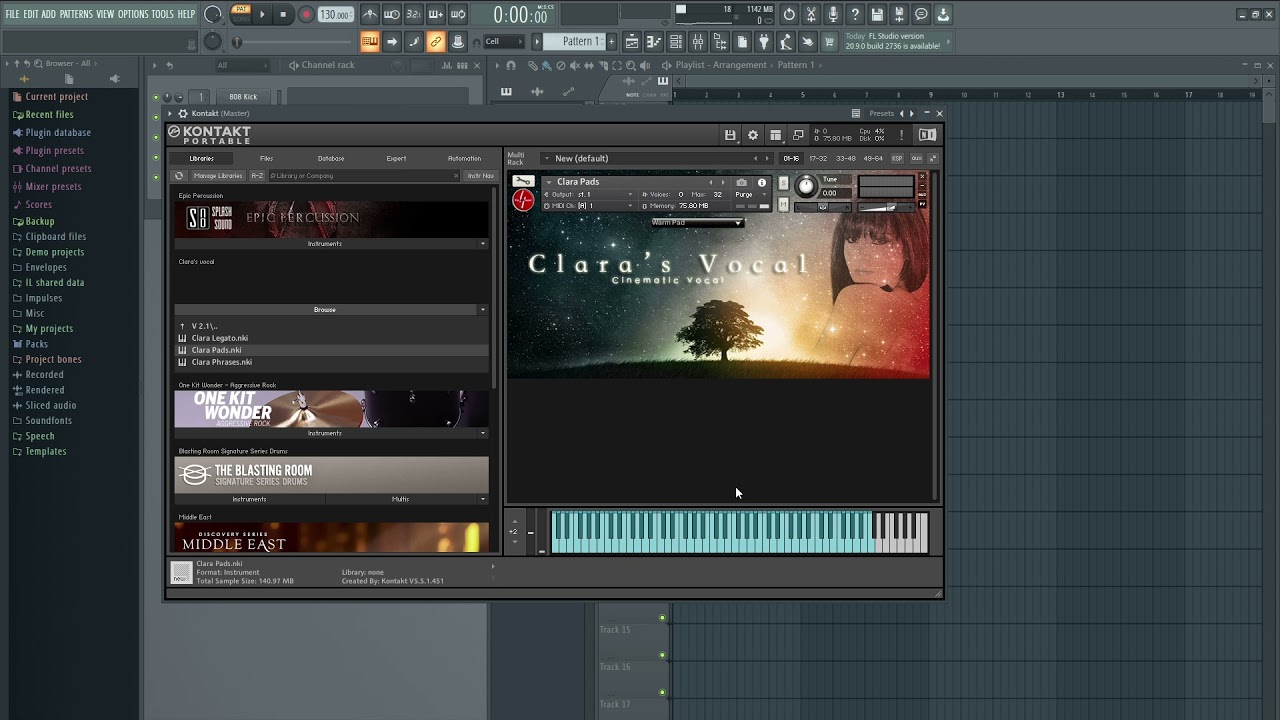The height and width of the screenshot is (720, 1280).
Task: Click the Blasting Room Multis button
Action: [x=400, y=499]
